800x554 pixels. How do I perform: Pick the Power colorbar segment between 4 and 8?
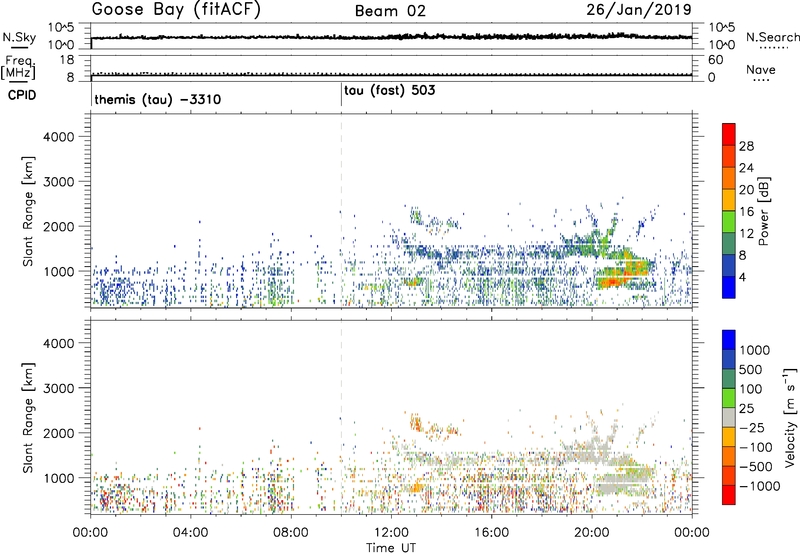[x=729, y=265]
